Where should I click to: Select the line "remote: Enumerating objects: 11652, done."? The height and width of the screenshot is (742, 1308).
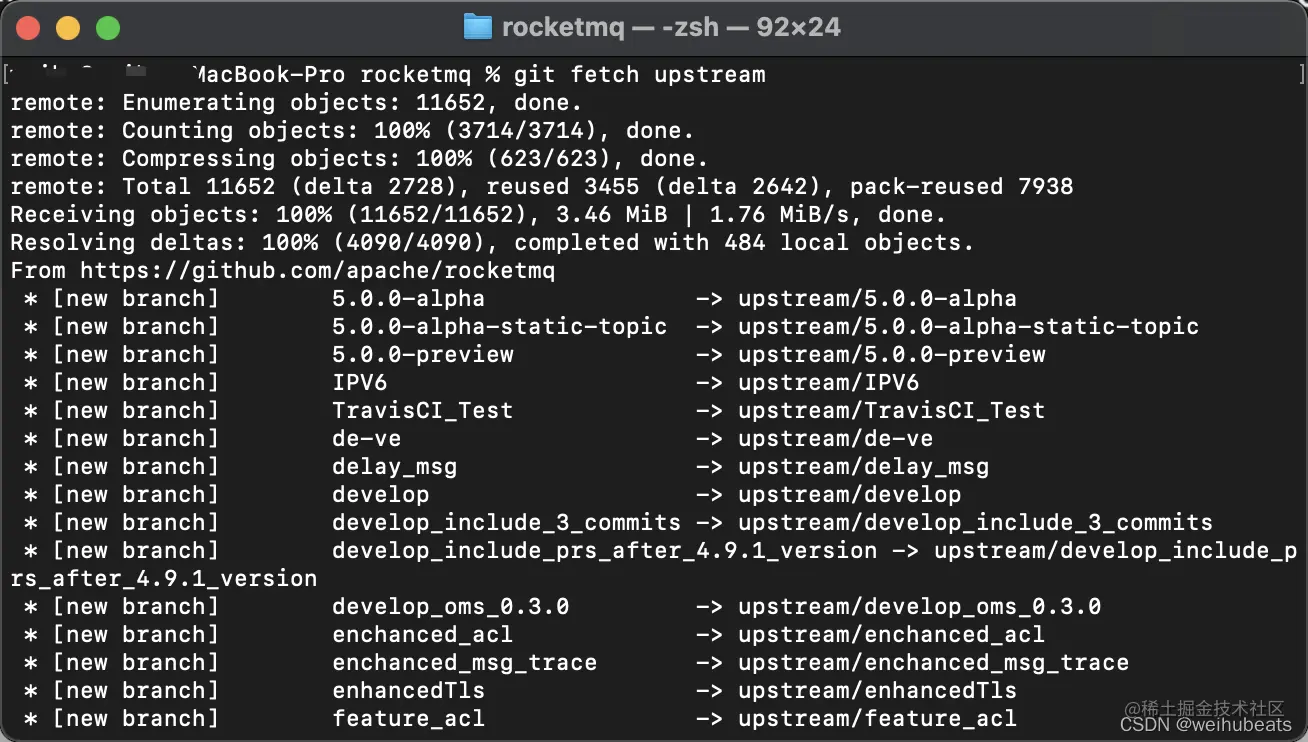tap(296, 103)
